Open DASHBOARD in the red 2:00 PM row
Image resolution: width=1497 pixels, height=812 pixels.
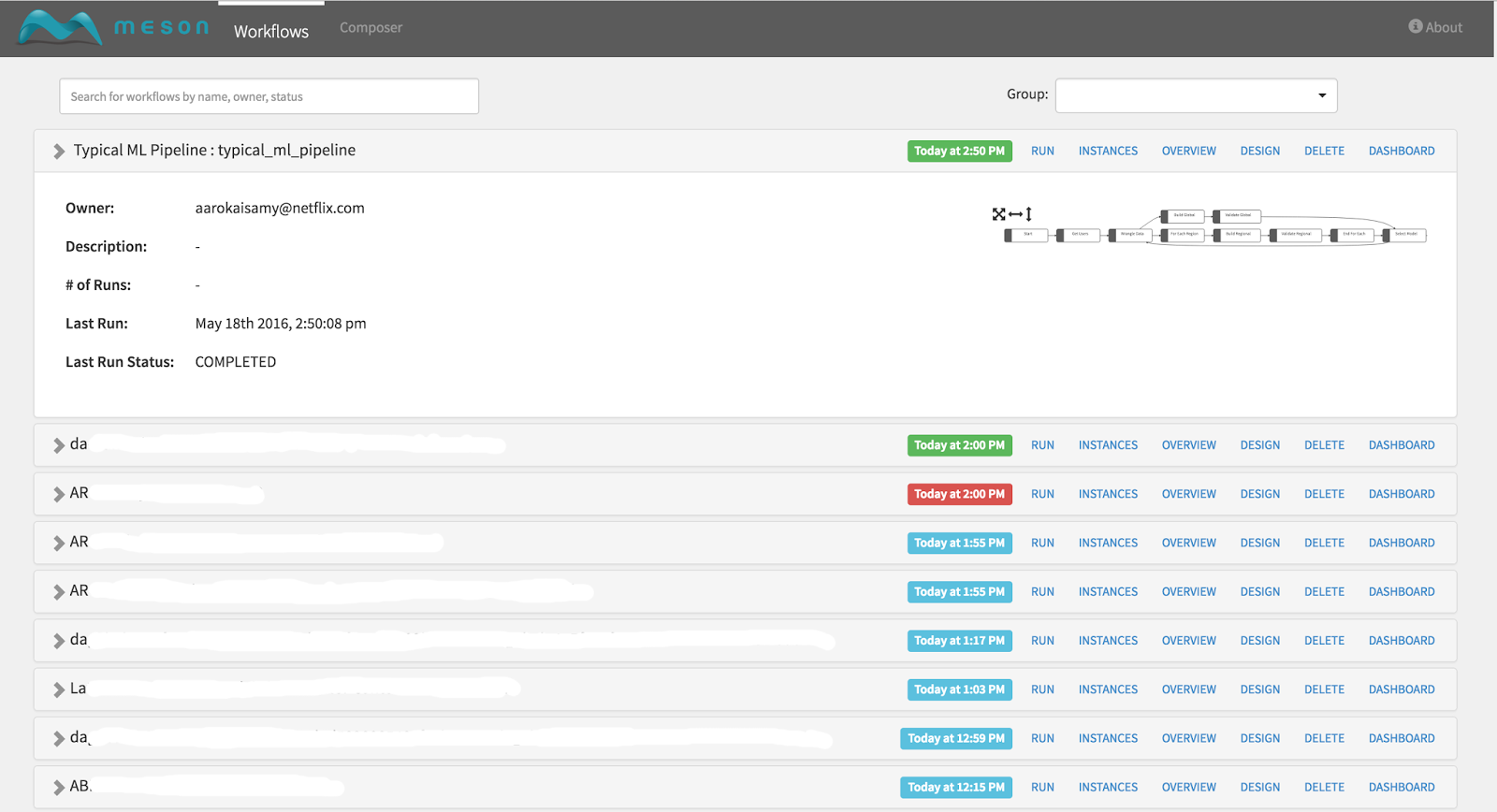[x=1402, y=494]
